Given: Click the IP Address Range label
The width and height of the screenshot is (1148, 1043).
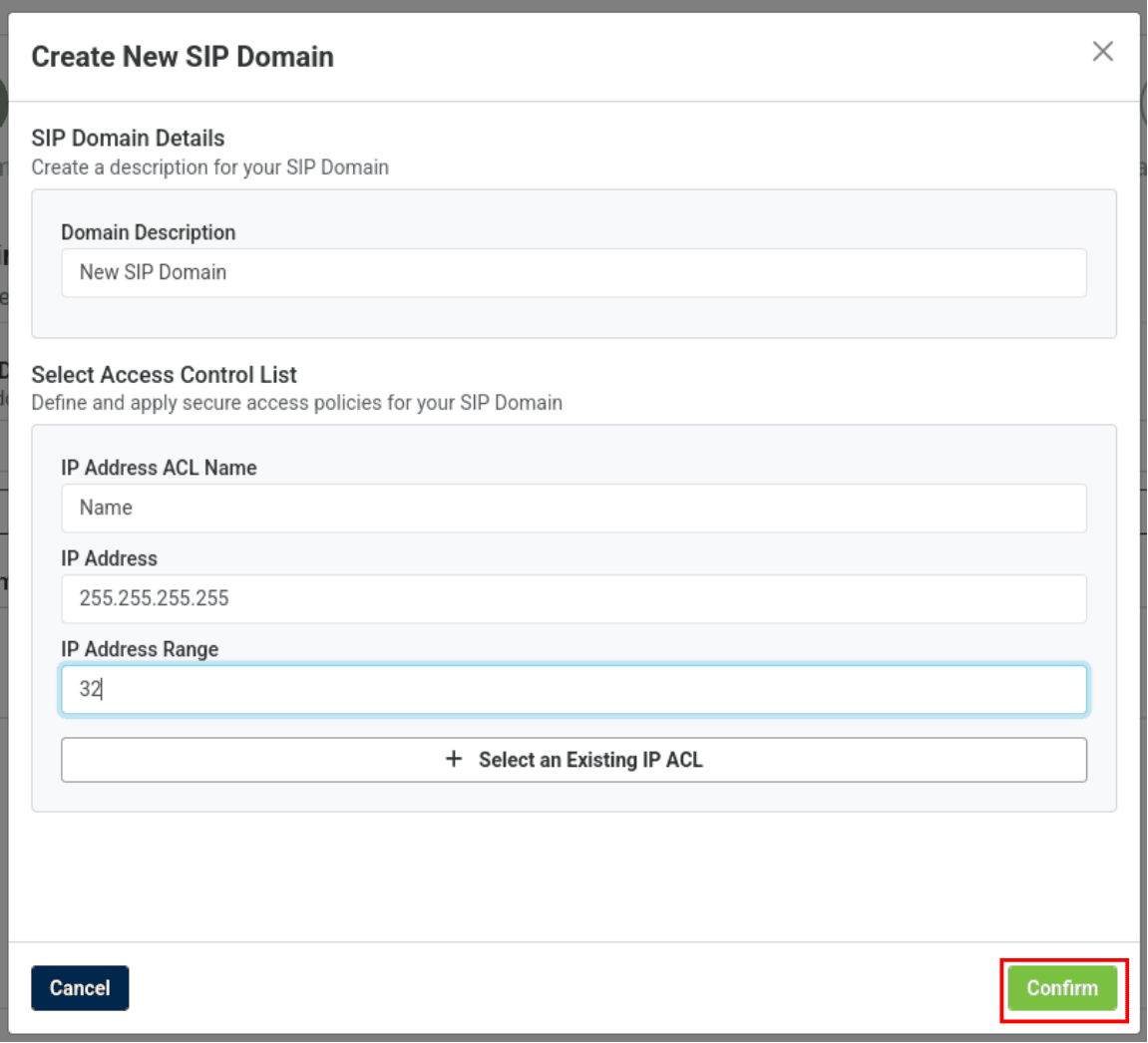Looking at the screenshot, I should (140, 649).
